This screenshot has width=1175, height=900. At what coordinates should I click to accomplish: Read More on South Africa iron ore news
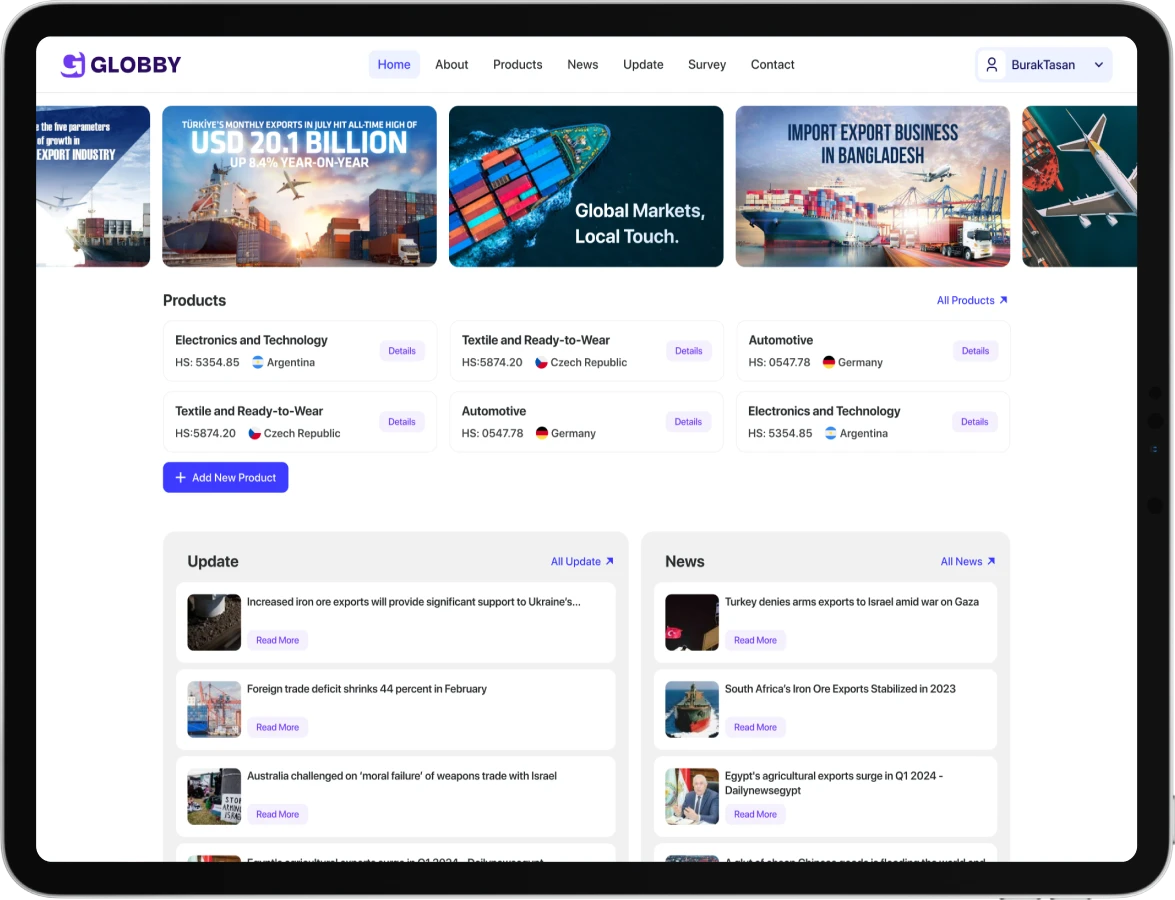click(x=755, y=727)
